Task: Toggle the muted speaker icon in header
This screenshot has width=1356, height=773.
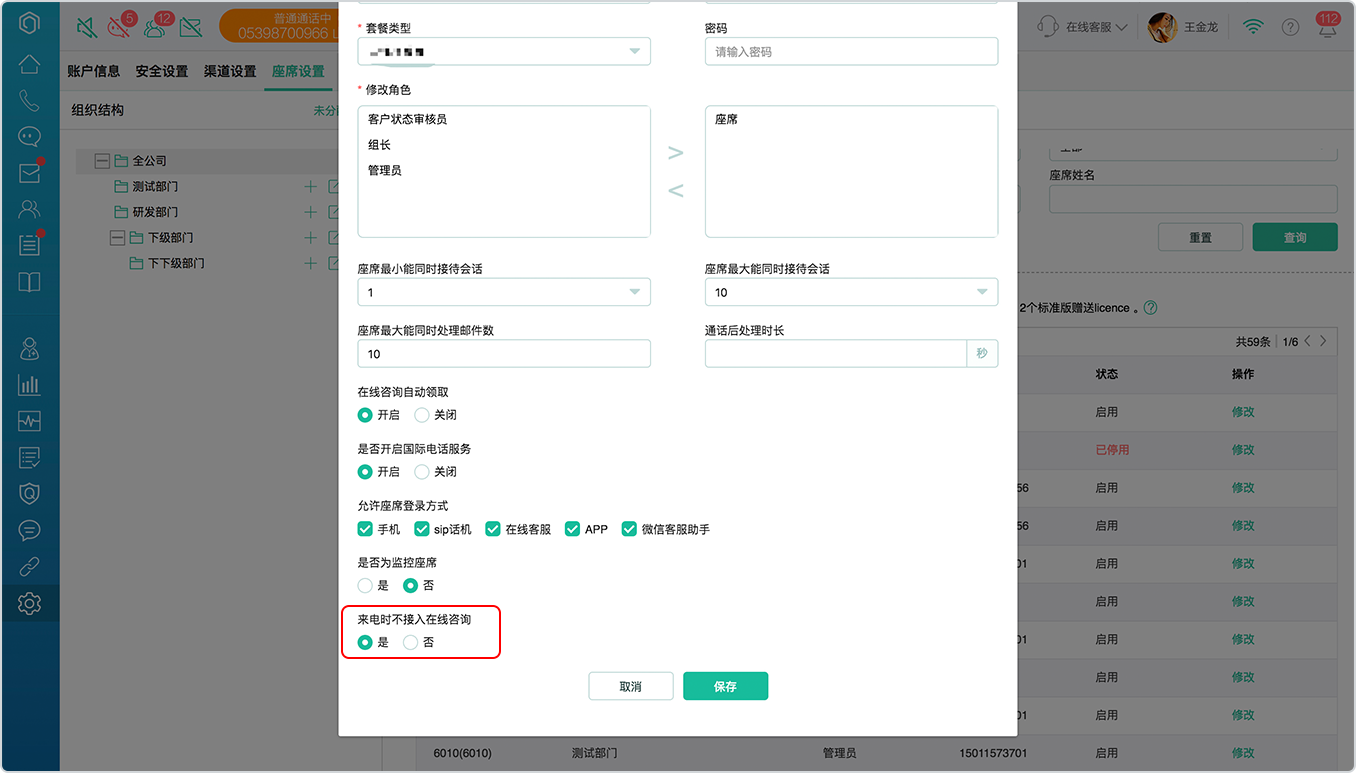Action: (87, 27)
